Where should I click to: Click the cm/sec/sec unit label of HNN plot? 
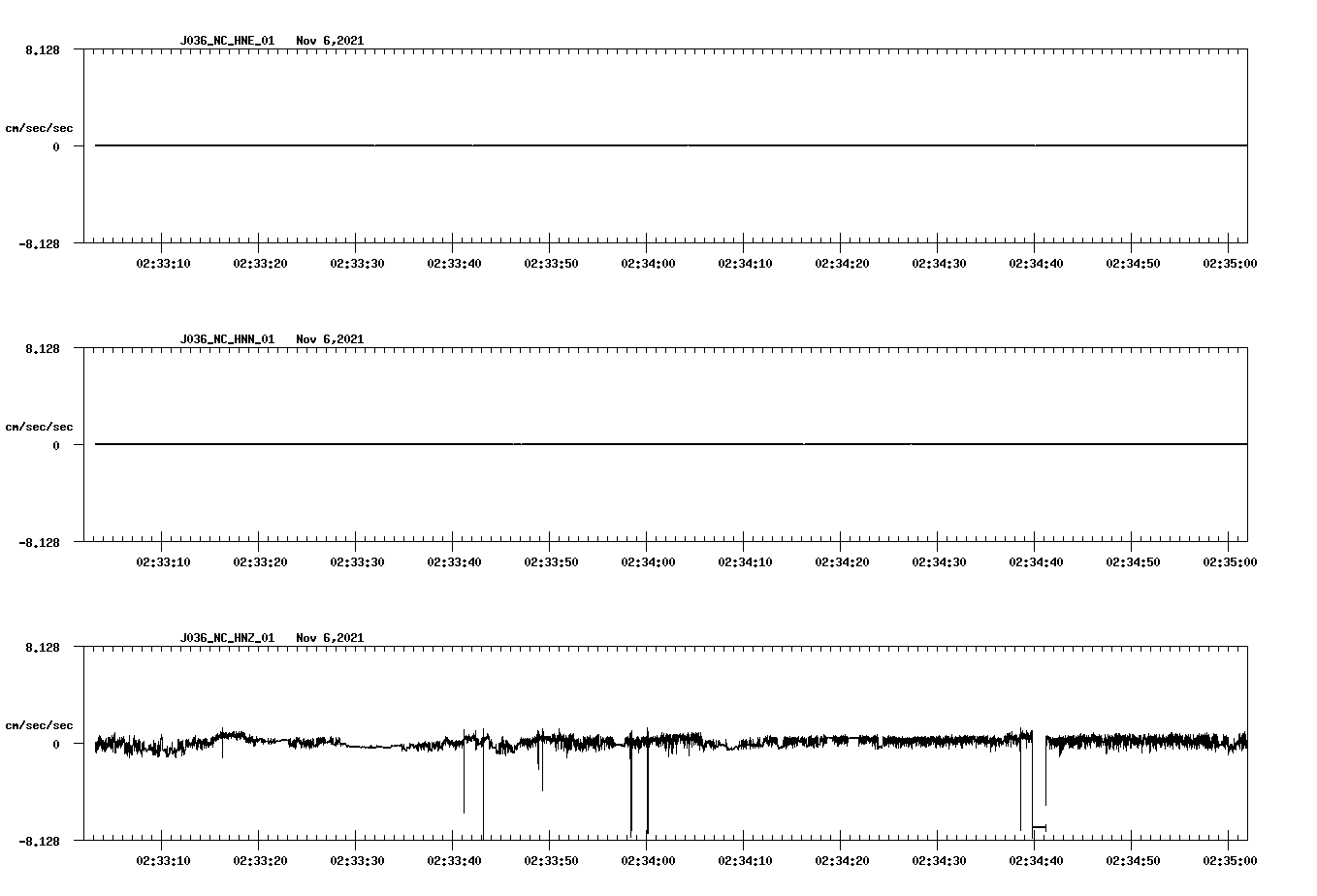[x=39, y=427]
